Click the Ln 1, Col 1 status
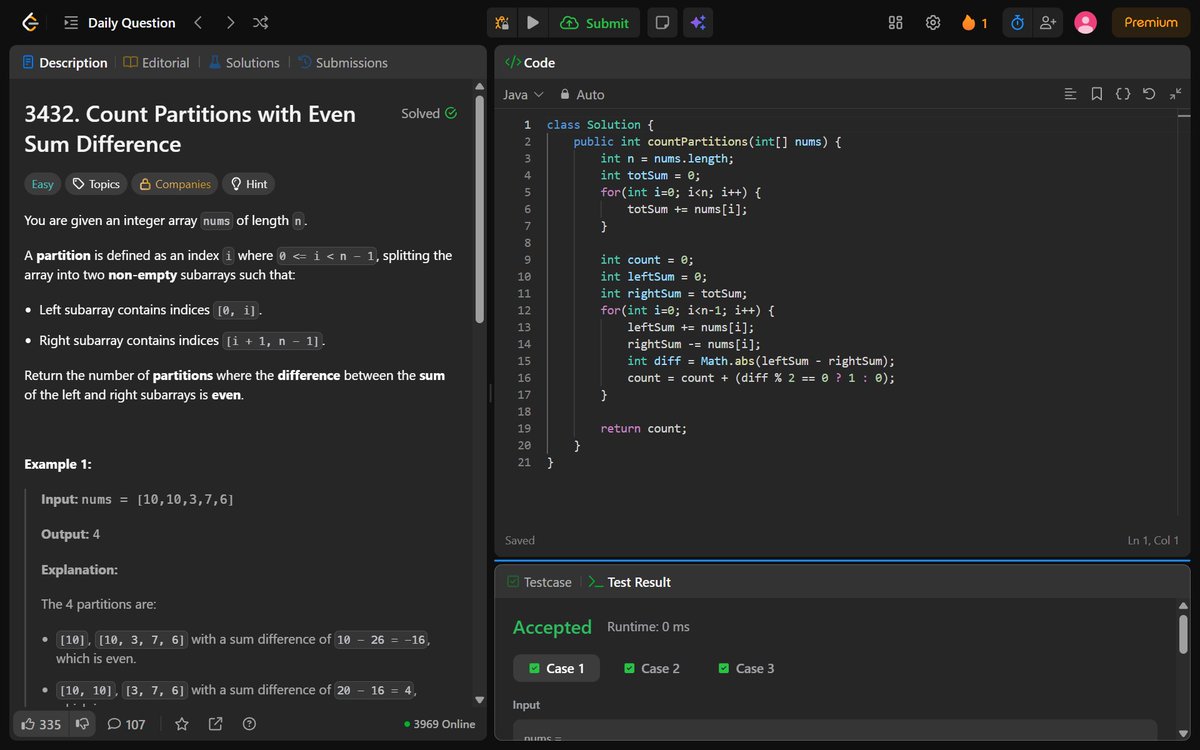 (x=1153, y=540)
